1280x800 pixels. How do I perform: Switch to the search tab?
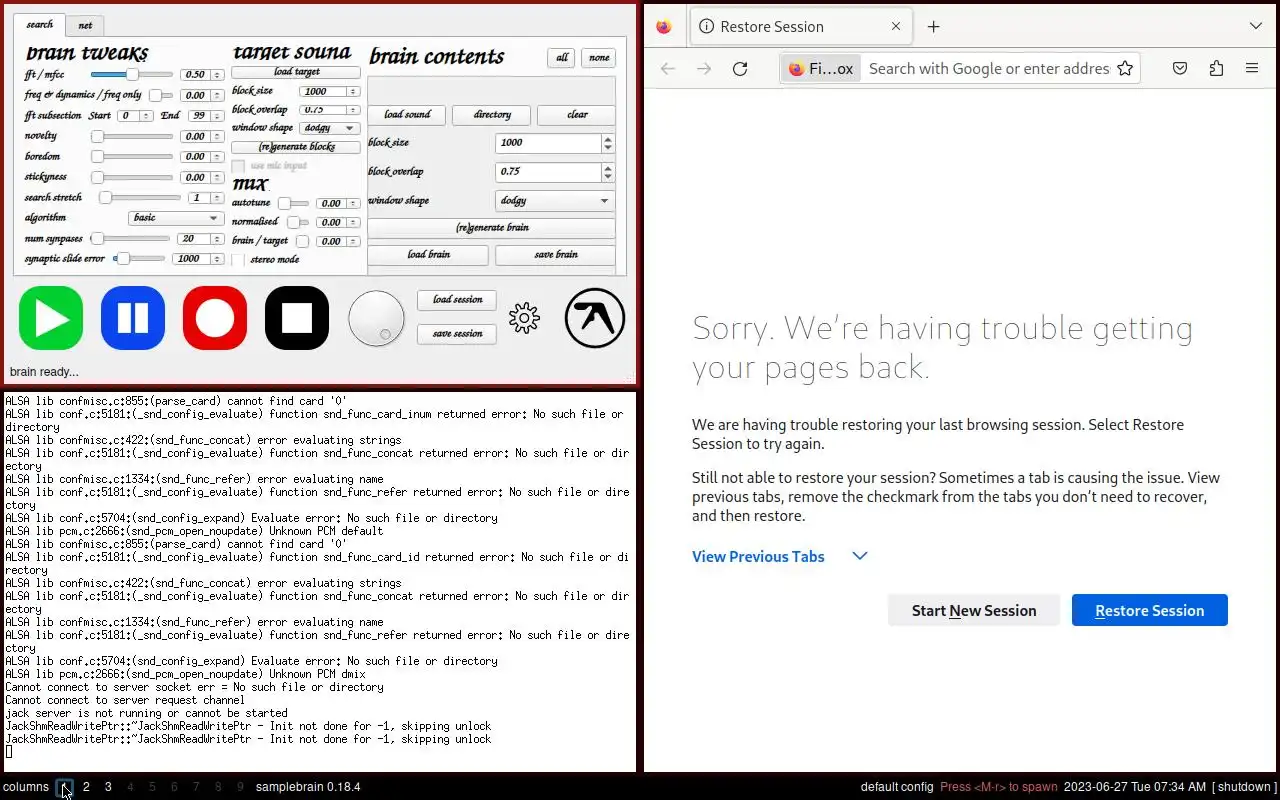(40, 25)
